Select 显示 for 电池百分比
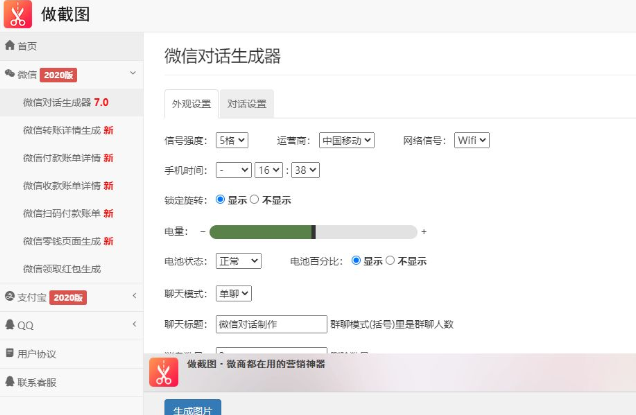The height and width of the screenshot is (415, 636). [x=356, y=261]
